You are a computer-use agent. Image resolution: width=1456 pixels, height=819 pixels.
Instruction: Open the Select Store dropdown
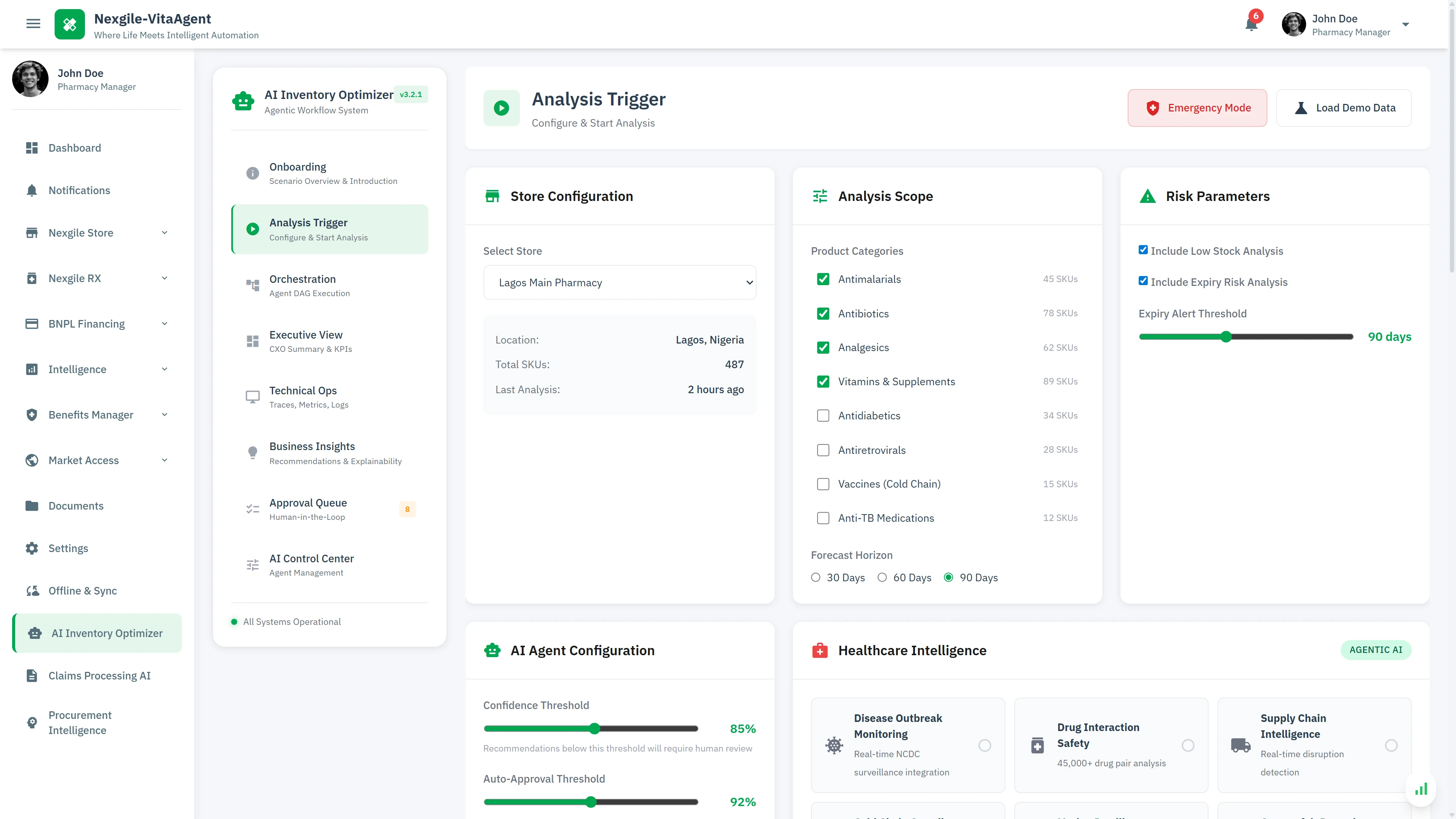tap(620, 282)
